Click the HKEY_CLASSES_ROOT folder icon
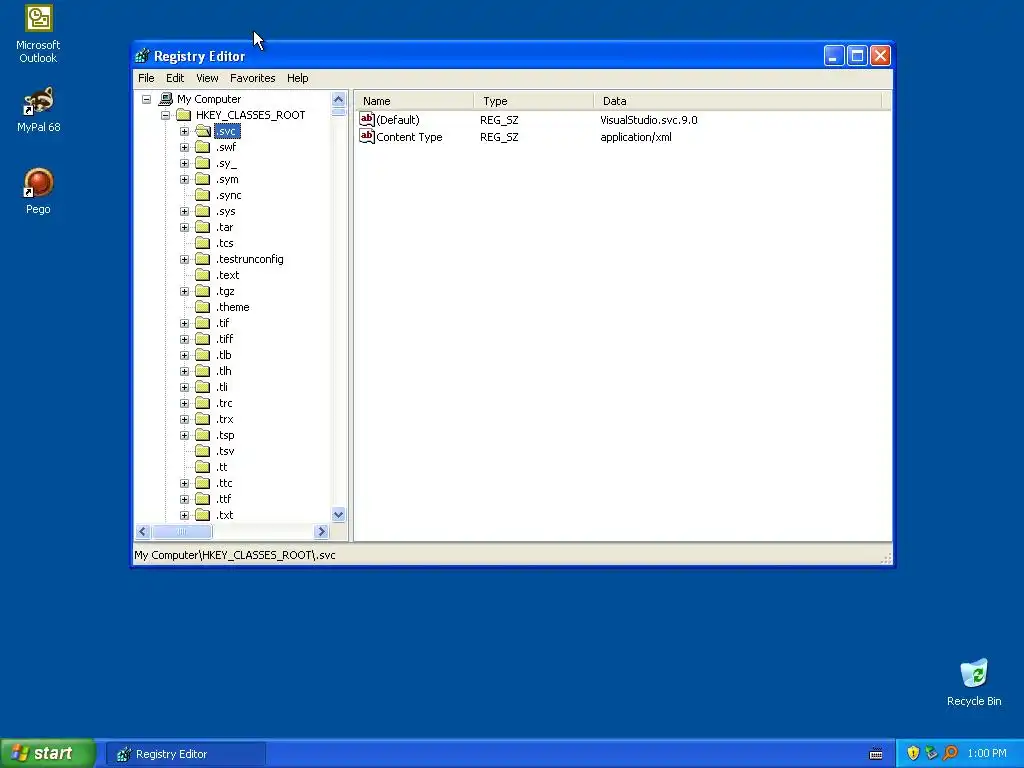 pyautogui.click(x=184, y=116)
